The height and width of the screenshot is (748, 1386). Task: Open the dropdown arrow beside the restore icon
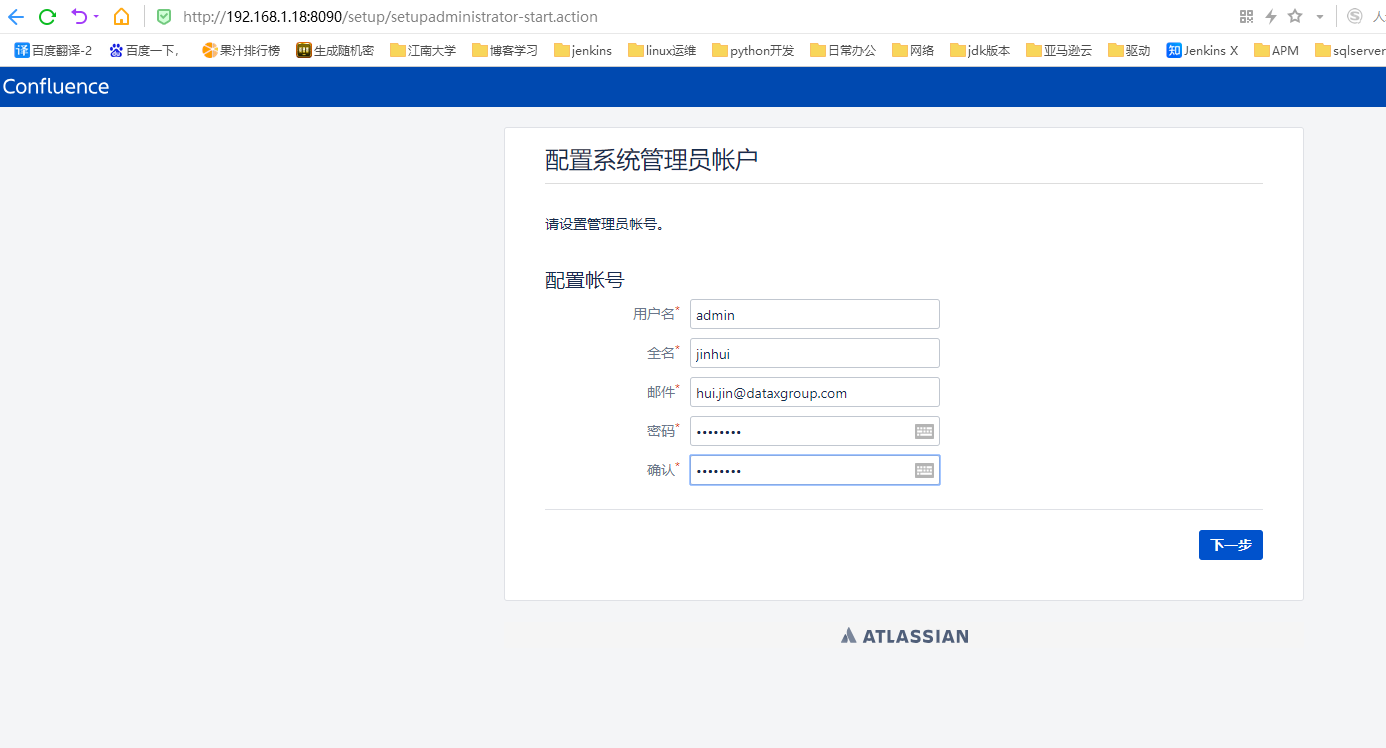click(x=96, y=17)
